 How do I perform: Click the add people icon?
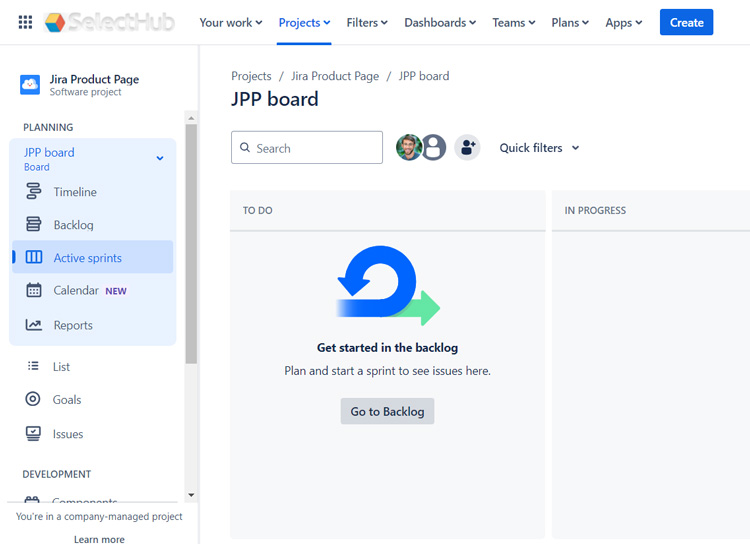(x=467, y=148)
